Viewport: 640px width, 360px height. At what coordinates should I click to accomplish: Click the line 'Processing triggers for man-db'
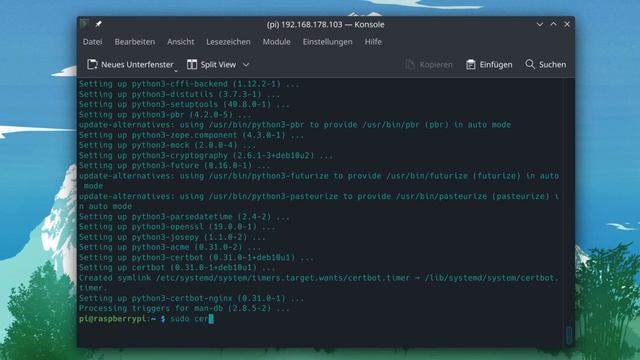coord(184,309)
